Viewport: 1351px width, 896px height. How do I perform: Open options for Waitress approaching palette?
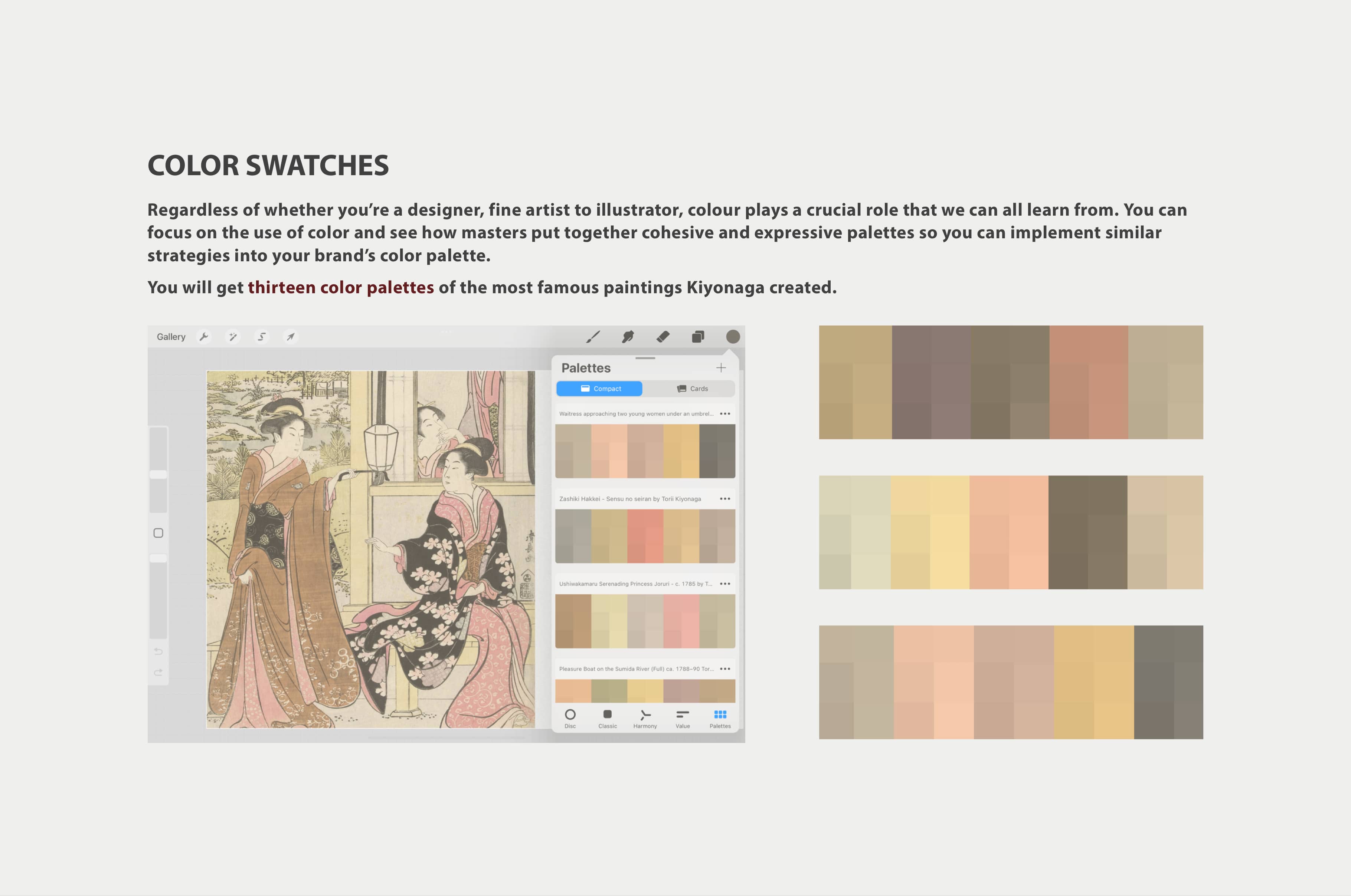pyautogui.click(x=726, y=413)
